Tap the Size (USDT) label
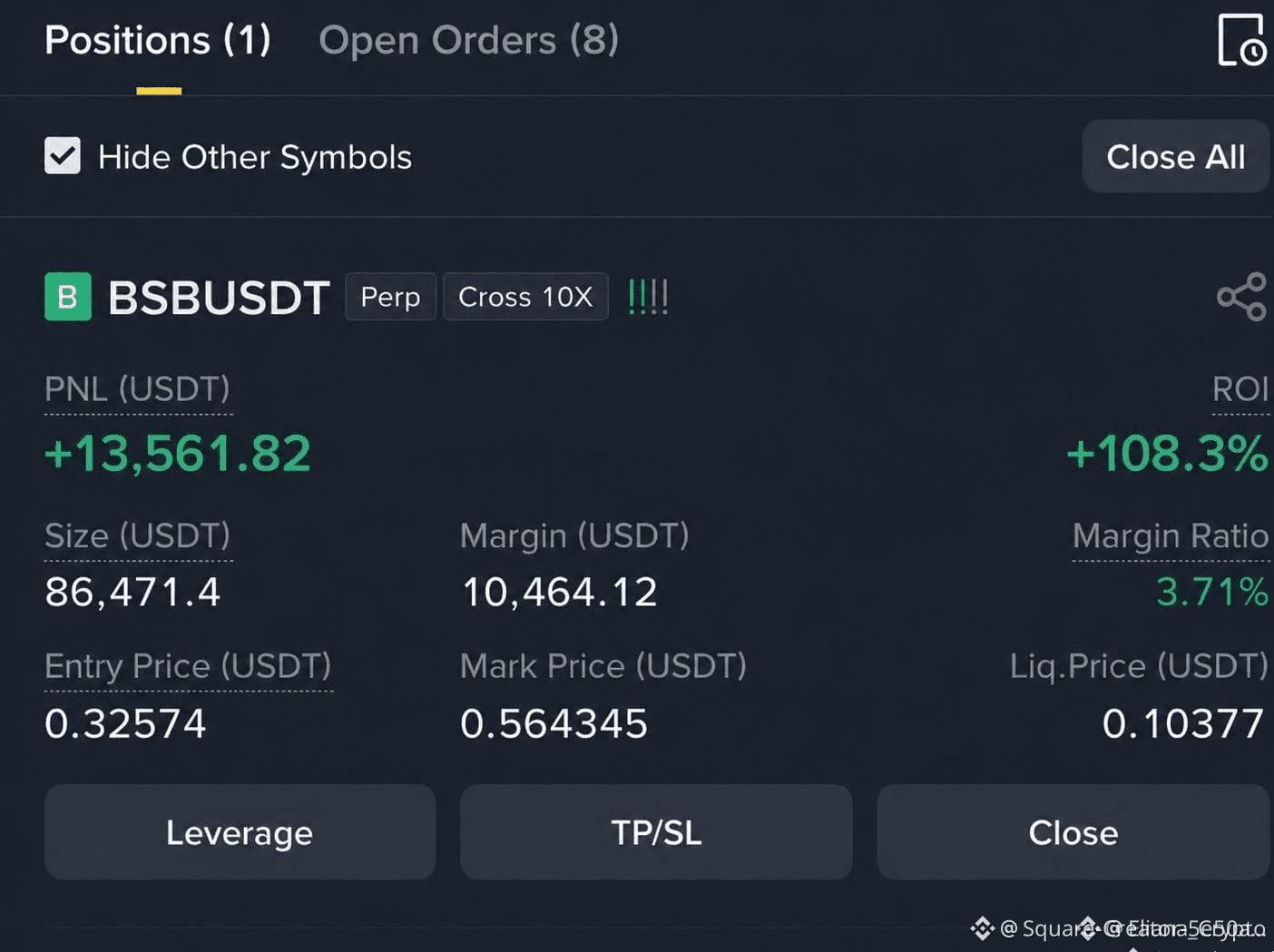This screenshot has height=952, width=1274. 137,535
